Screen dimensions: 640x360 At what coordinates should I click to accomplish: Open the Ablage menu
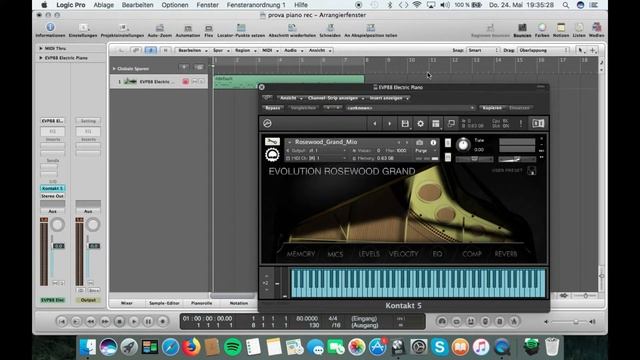104,5
